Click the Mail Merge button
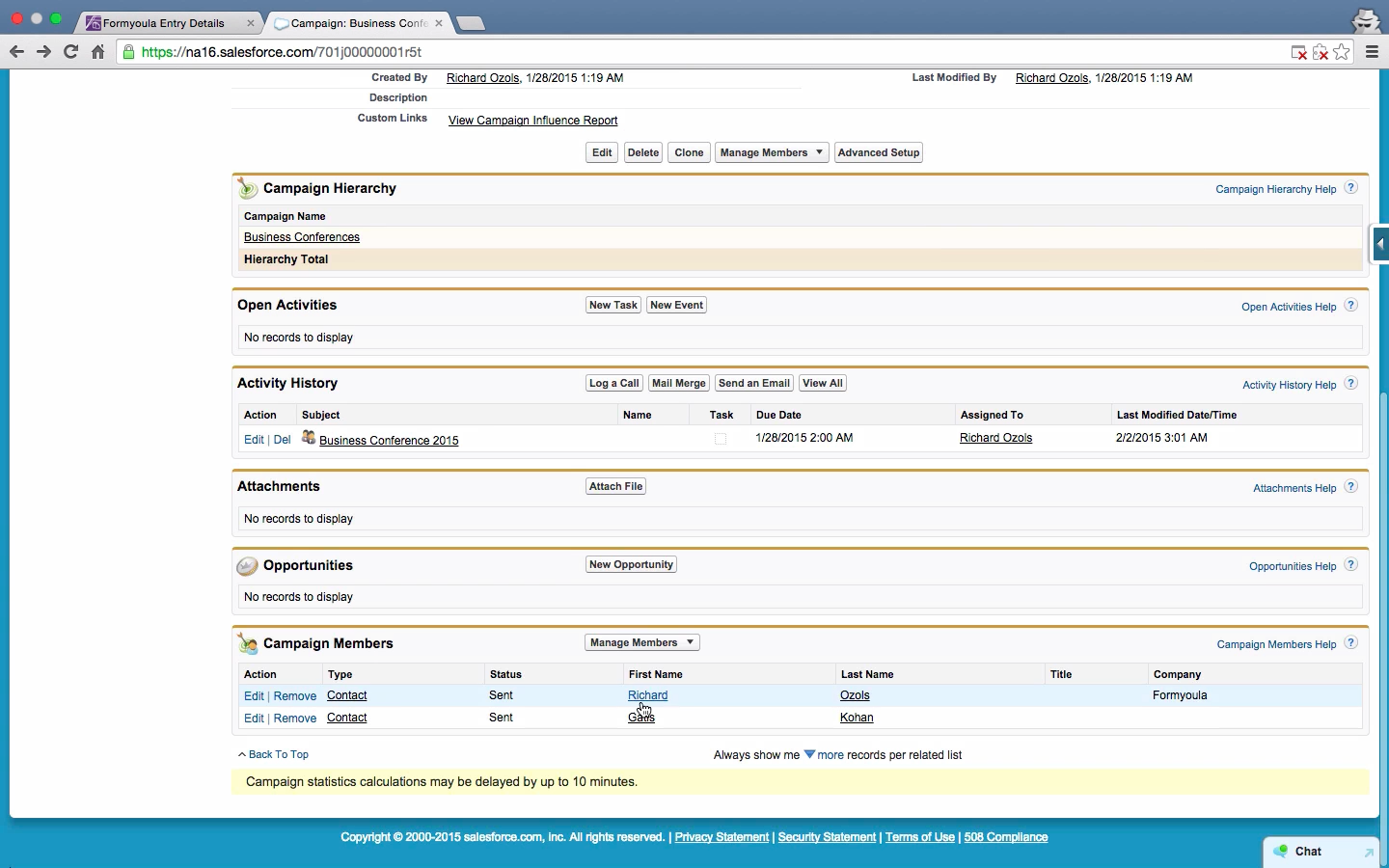 679,383
